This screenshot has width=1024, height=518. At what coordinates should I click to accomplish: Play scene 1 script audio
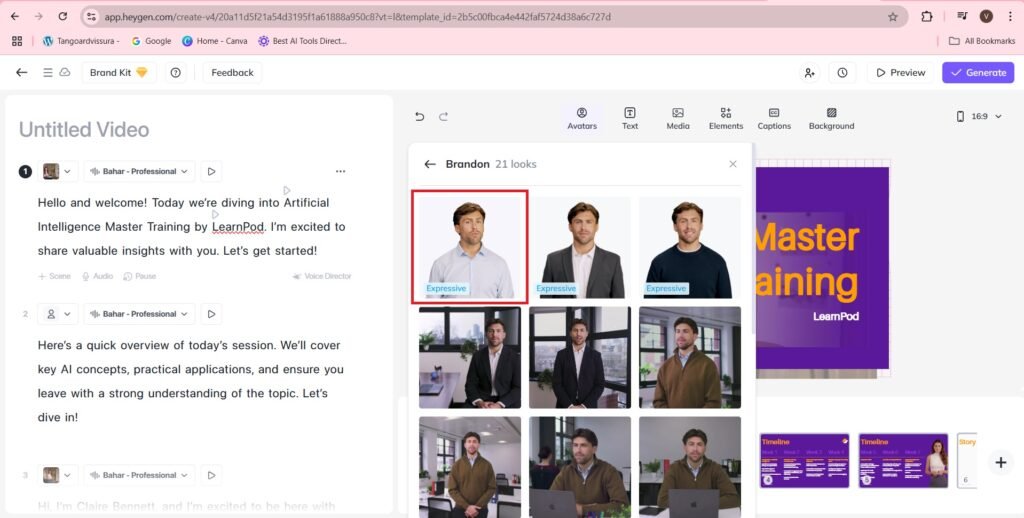pyautogui.click(x=211, y=171)
